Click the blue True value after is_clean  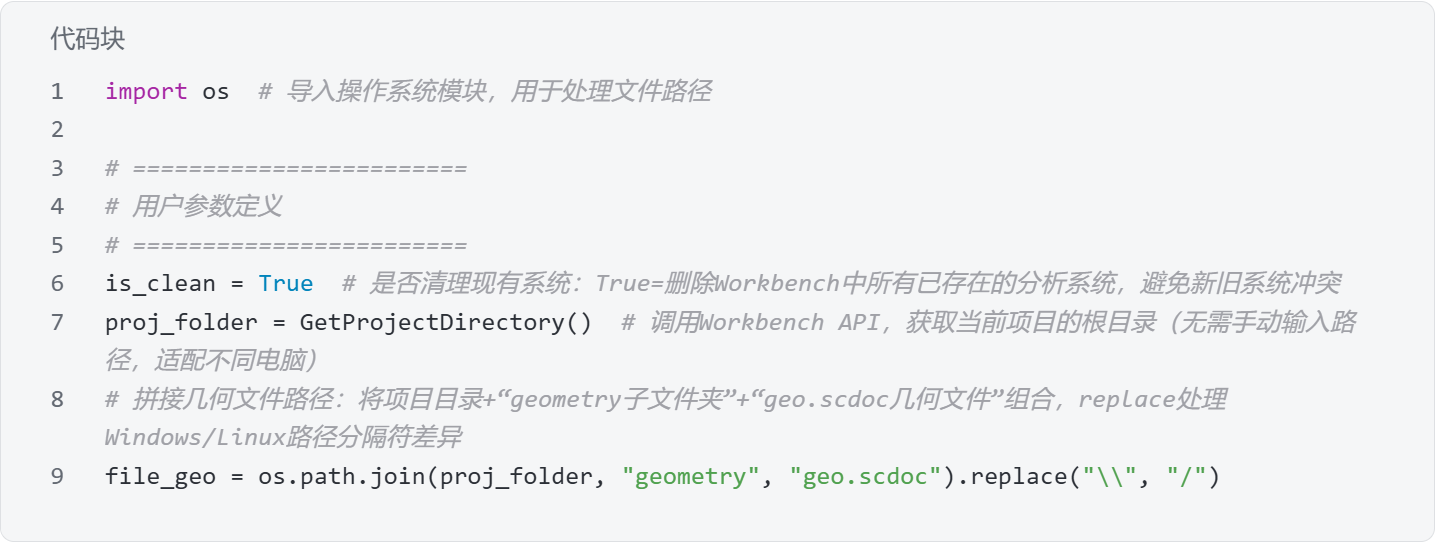[285, 284]
